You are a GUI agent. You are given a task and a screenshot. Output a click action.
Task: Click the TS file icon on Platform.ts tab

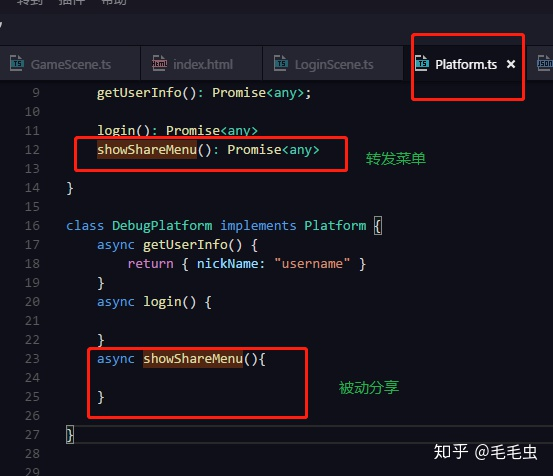(422, 63)
